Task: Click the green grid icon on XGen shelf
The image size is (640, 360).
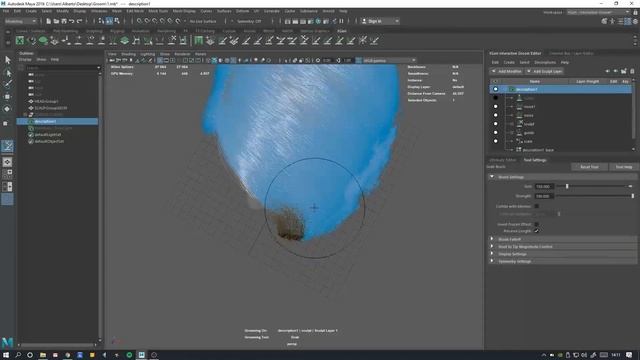Action: tap(198, 40)
